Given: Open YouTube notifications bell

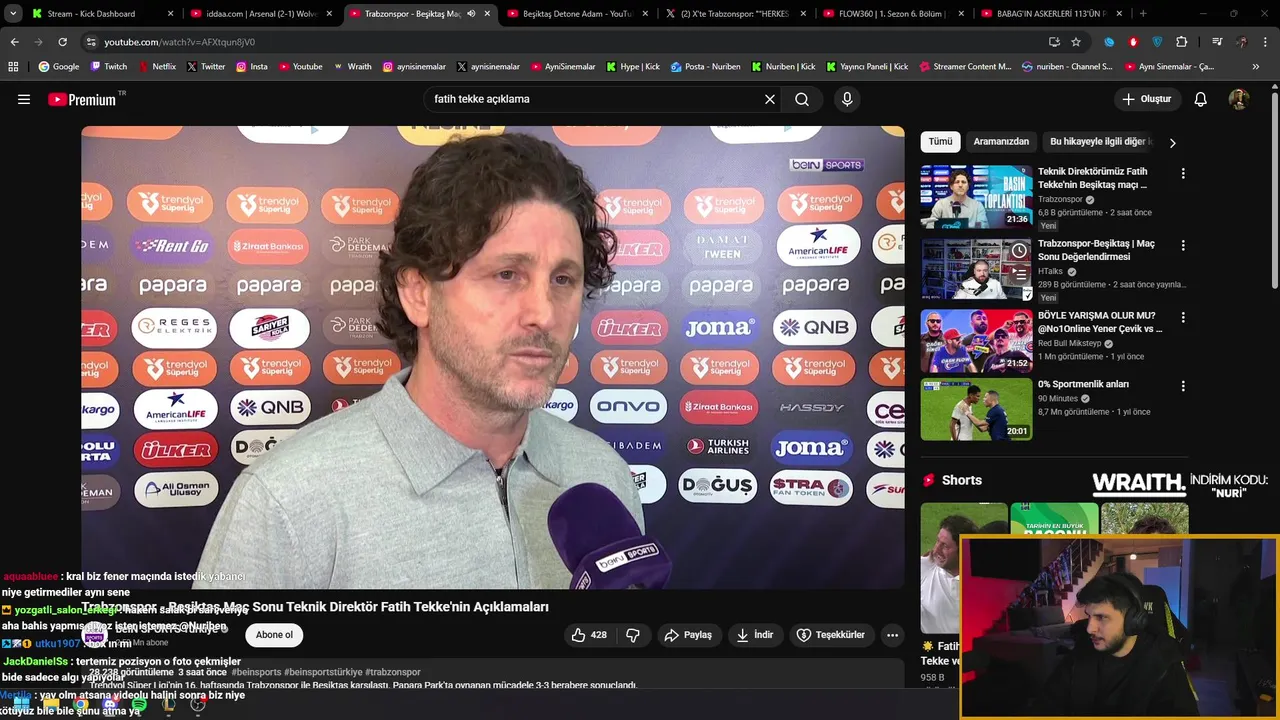Looking at the screenshot, I should [1201, 99].
